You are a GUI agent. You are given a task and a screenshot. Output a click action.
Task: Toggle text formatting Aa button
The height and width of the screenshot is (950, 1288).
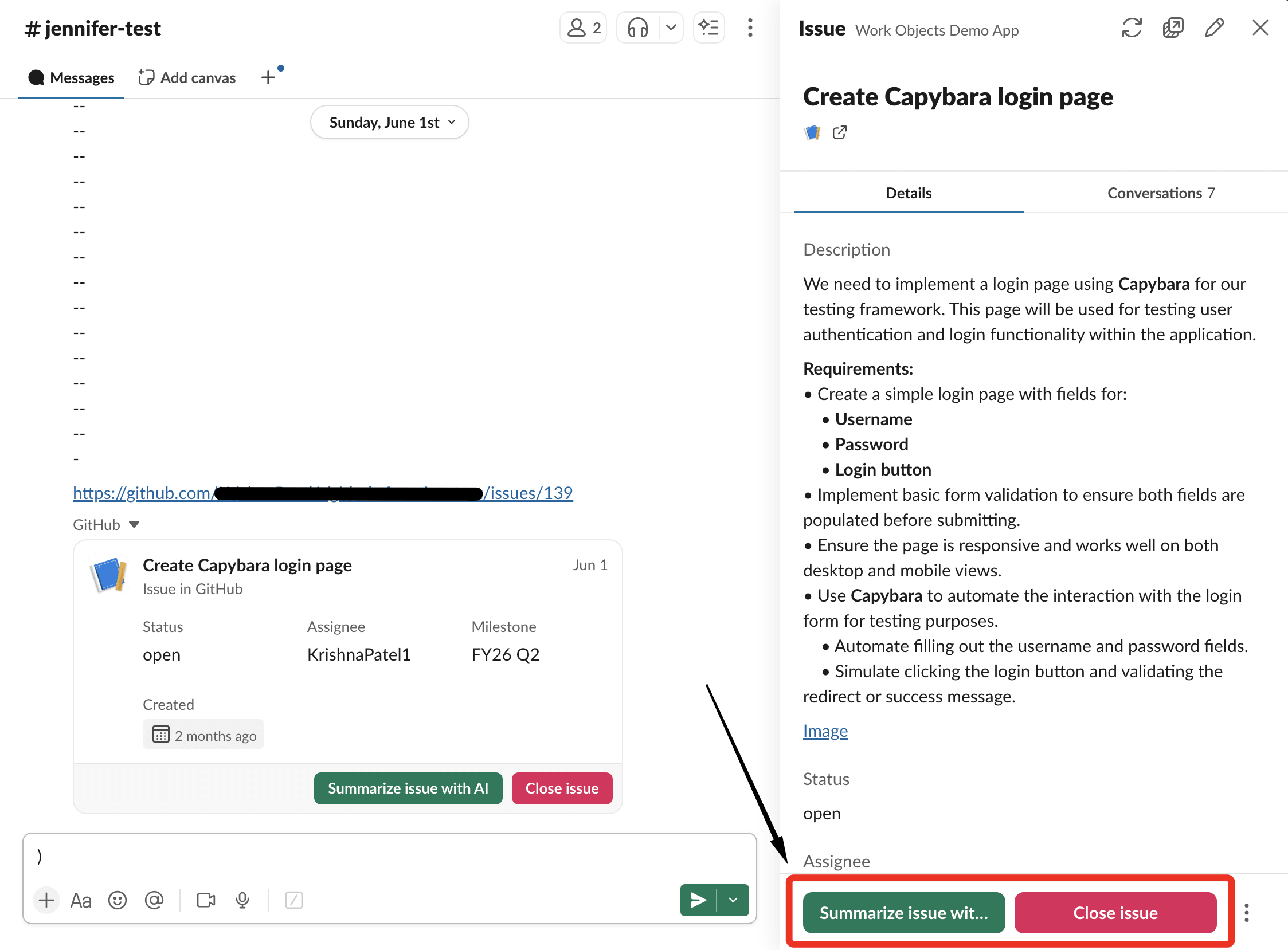(x=81, y=900)
